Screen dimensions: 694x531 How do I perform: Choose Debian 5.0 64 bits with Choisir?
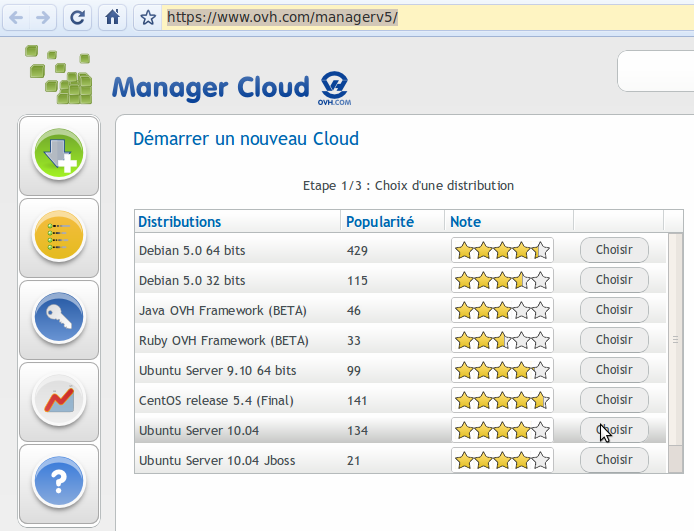coord(614,250)
